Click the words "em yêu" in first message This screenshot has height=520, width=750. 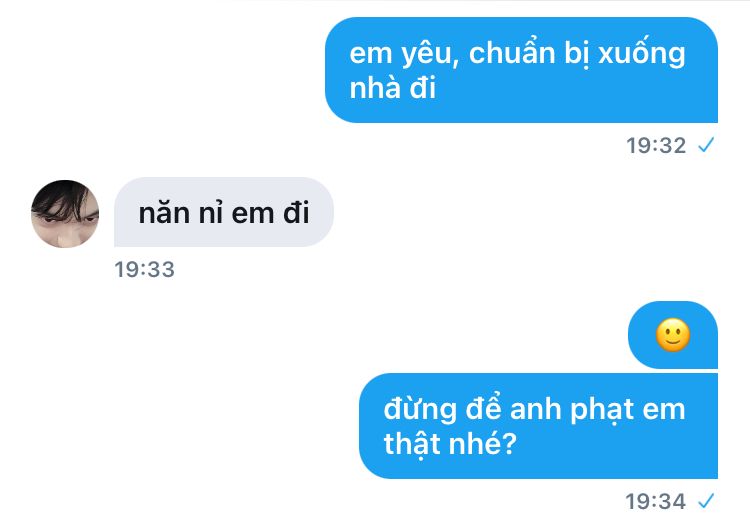400,54
